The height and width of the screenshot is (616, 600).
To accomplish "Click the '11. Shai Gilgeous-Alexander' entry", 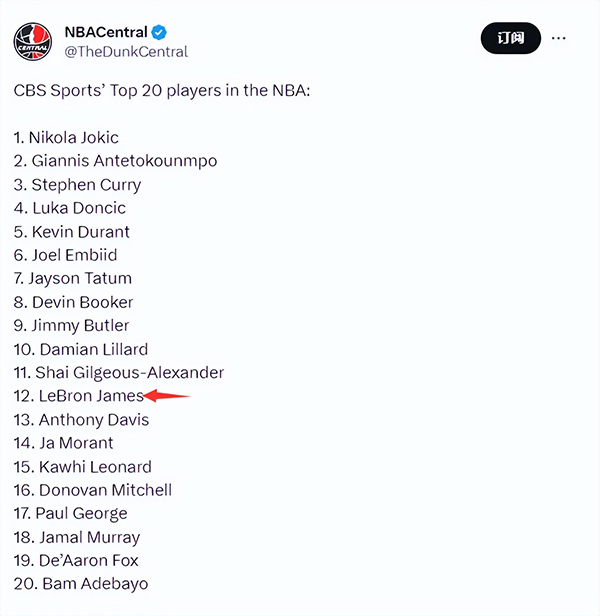I will (119, 373).
